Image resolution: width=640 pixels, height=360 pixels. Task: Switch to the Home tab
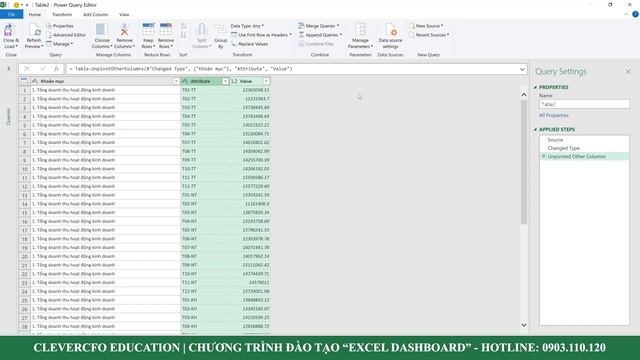click(x=35, y=14)
